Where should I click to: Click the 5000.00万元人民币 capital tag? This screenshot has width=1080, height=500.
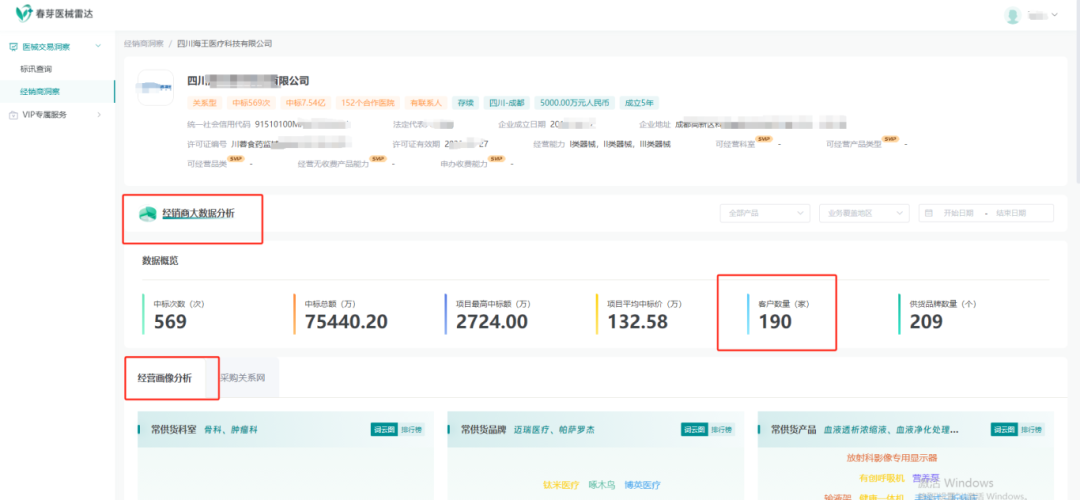[574, 103]
